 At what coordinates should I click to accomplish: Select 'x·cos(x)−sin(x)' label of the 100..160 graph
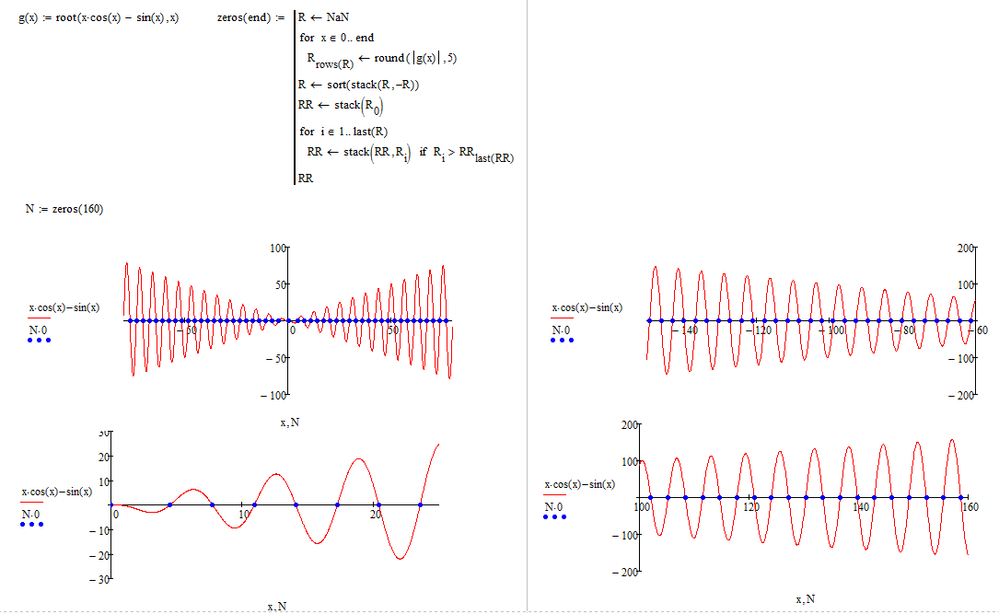tap(580, 484)
